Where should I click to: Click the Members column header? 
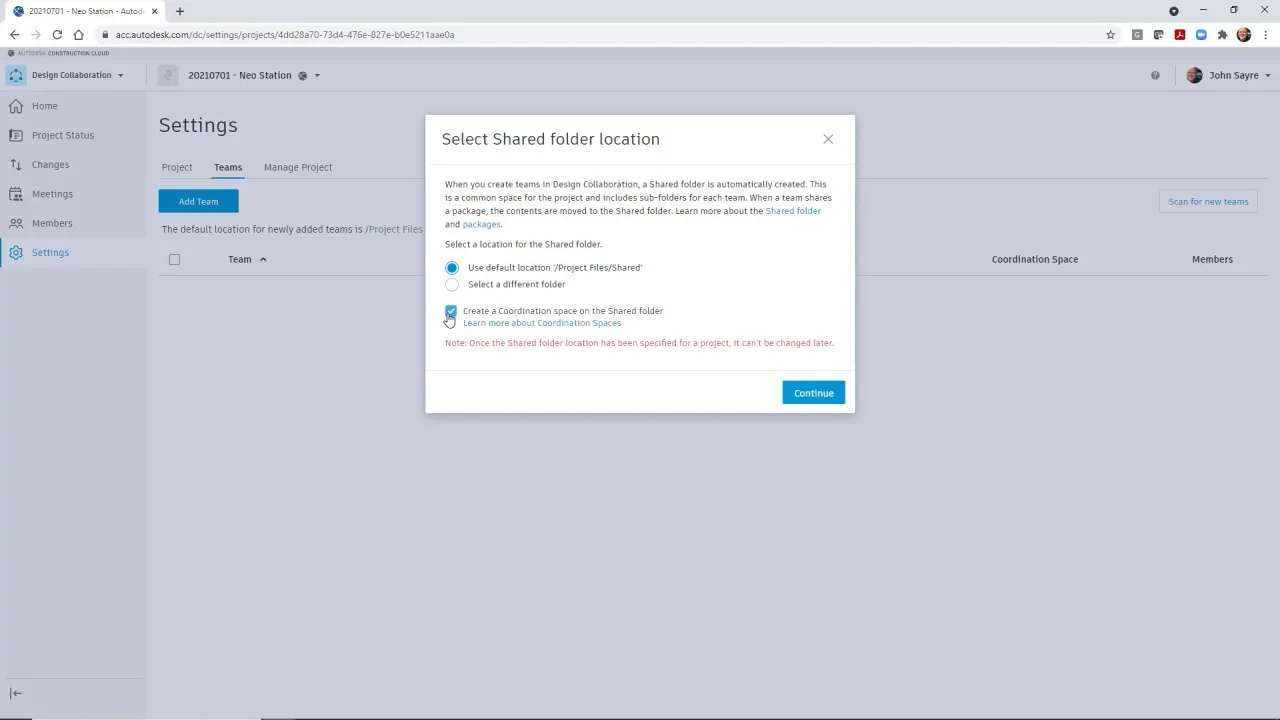(x=1212, y=259)
